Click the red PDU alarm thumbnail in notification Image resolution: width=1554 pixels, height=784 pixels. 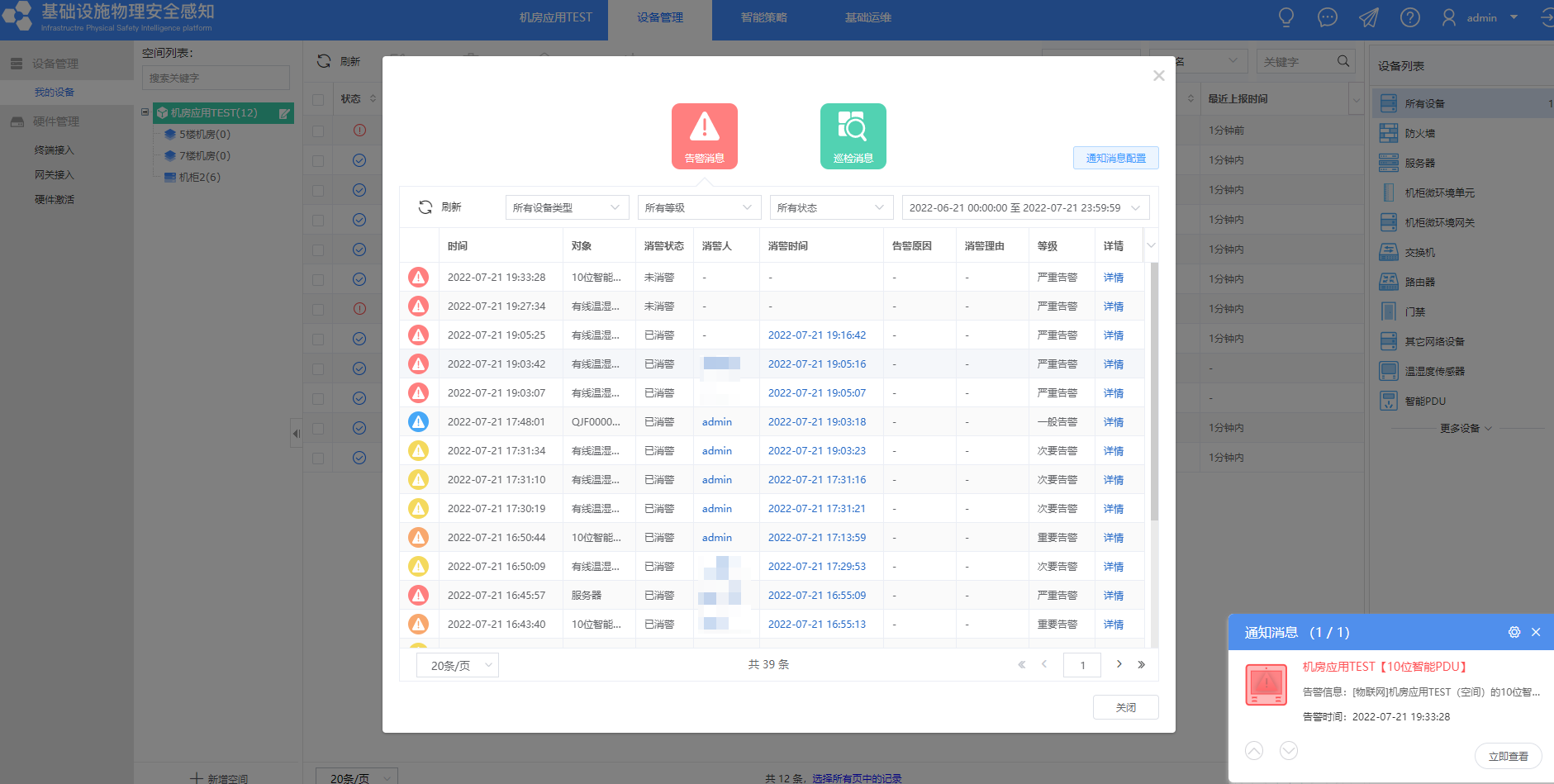[1266, 685]
